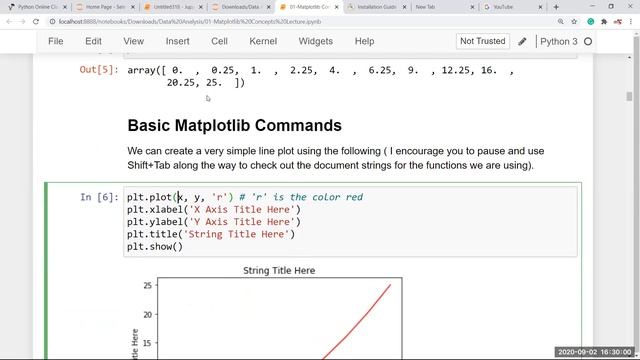640x360 pixels.
Task: Click the array output text
Action: tap(321, 76)
